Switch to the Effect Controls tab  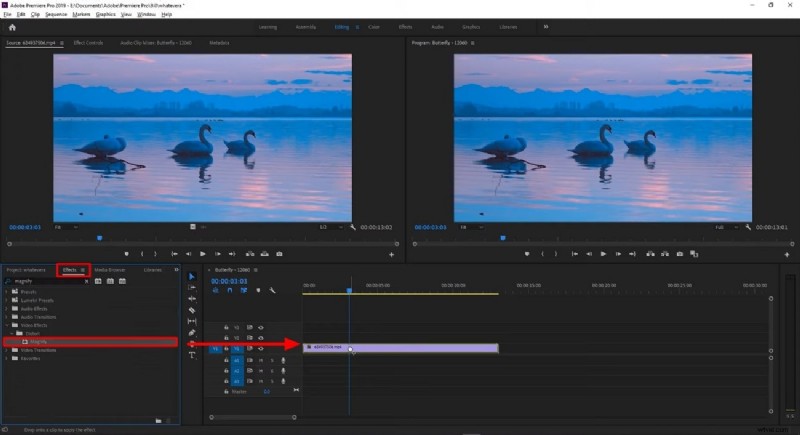[88, 43]
